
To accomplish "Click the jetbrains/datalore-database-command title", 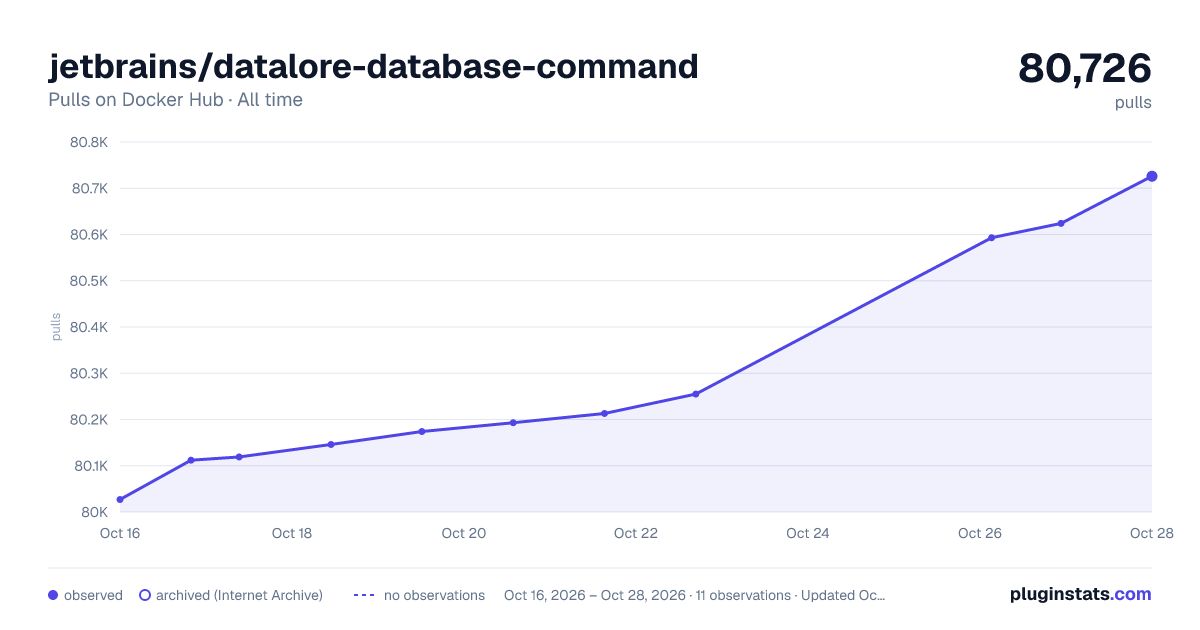I will click(373, 67).
